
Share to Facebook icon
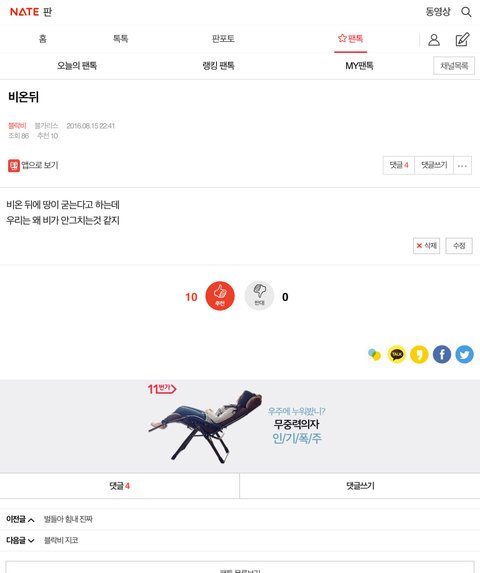pyautogui.click(x=442, y=354)
